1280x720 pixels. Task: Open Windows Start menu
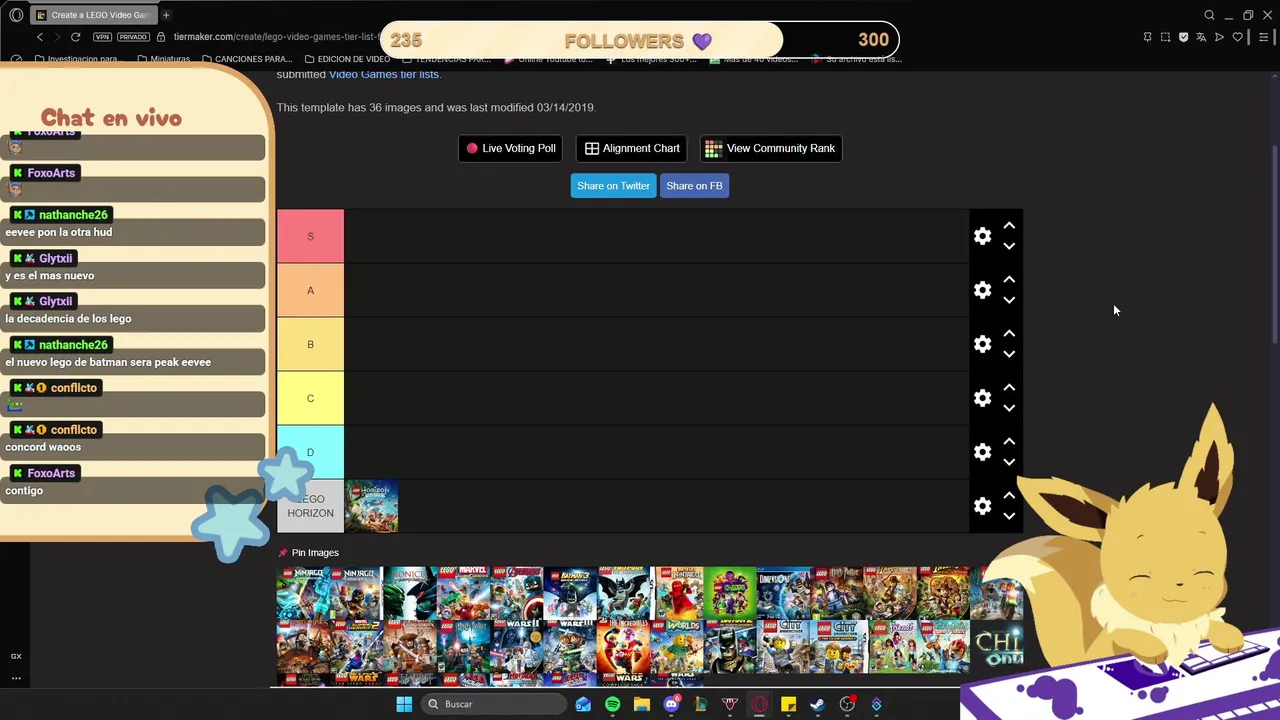404,704
